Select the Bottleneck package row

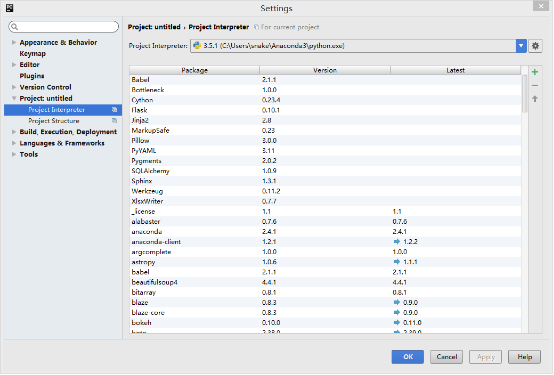tap(325, 90)
